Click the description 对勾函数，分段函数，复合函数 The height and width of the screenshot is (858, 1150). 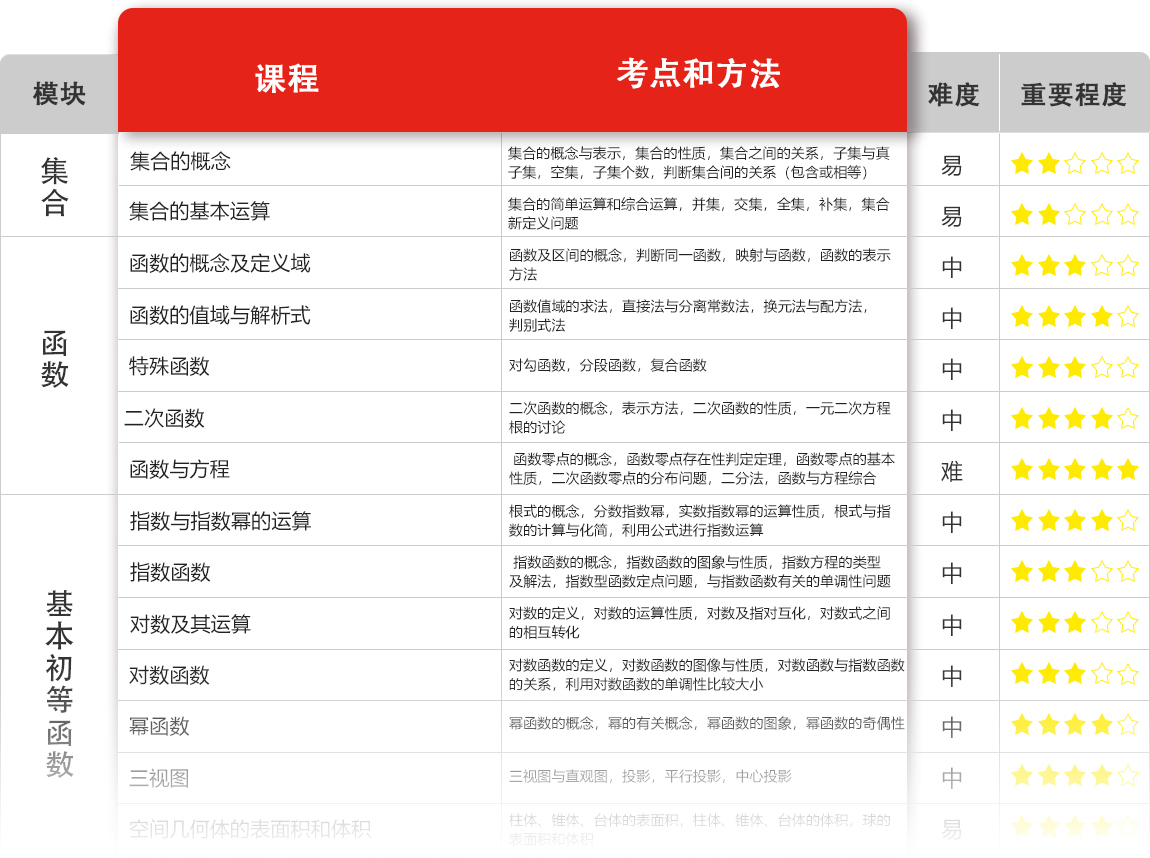tap(608, 365)
